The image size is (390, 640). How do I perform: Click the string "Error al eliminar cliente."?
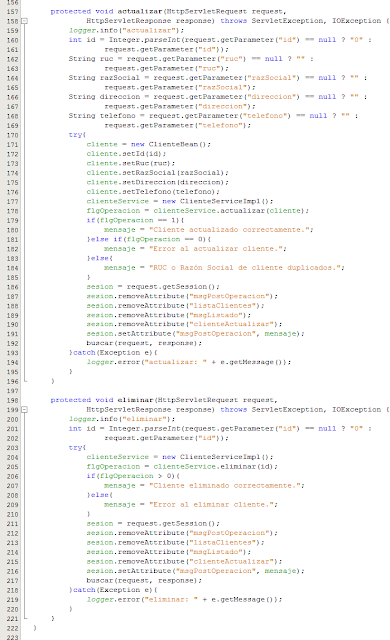click(x=211, y=504)
